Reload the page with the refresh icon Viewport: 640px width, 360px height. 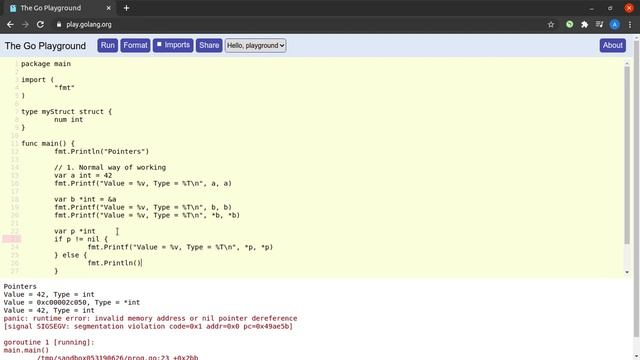click(40, 24)
